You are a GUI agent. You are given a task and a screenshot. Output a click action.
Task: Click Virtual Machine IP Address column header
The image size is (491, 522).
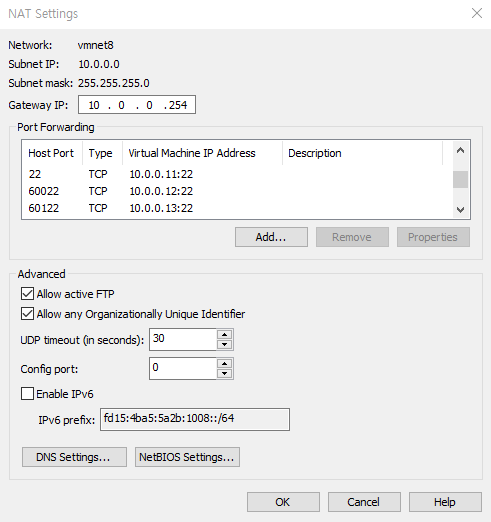point(203,153)
